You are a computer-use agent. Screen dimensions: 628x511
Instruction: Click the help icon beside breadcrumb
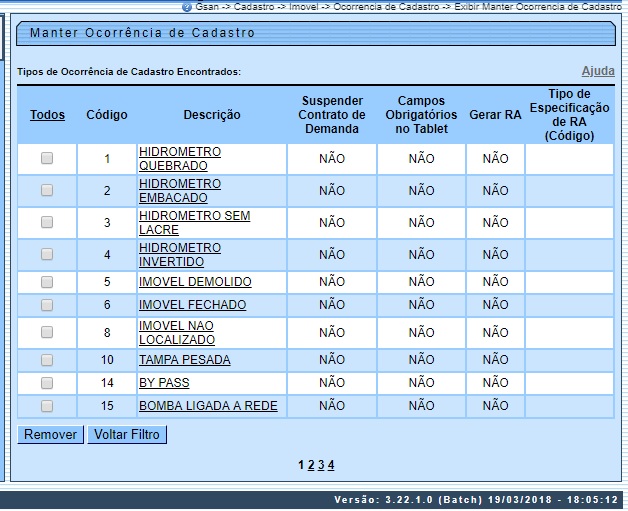click(x=187, y=6)
